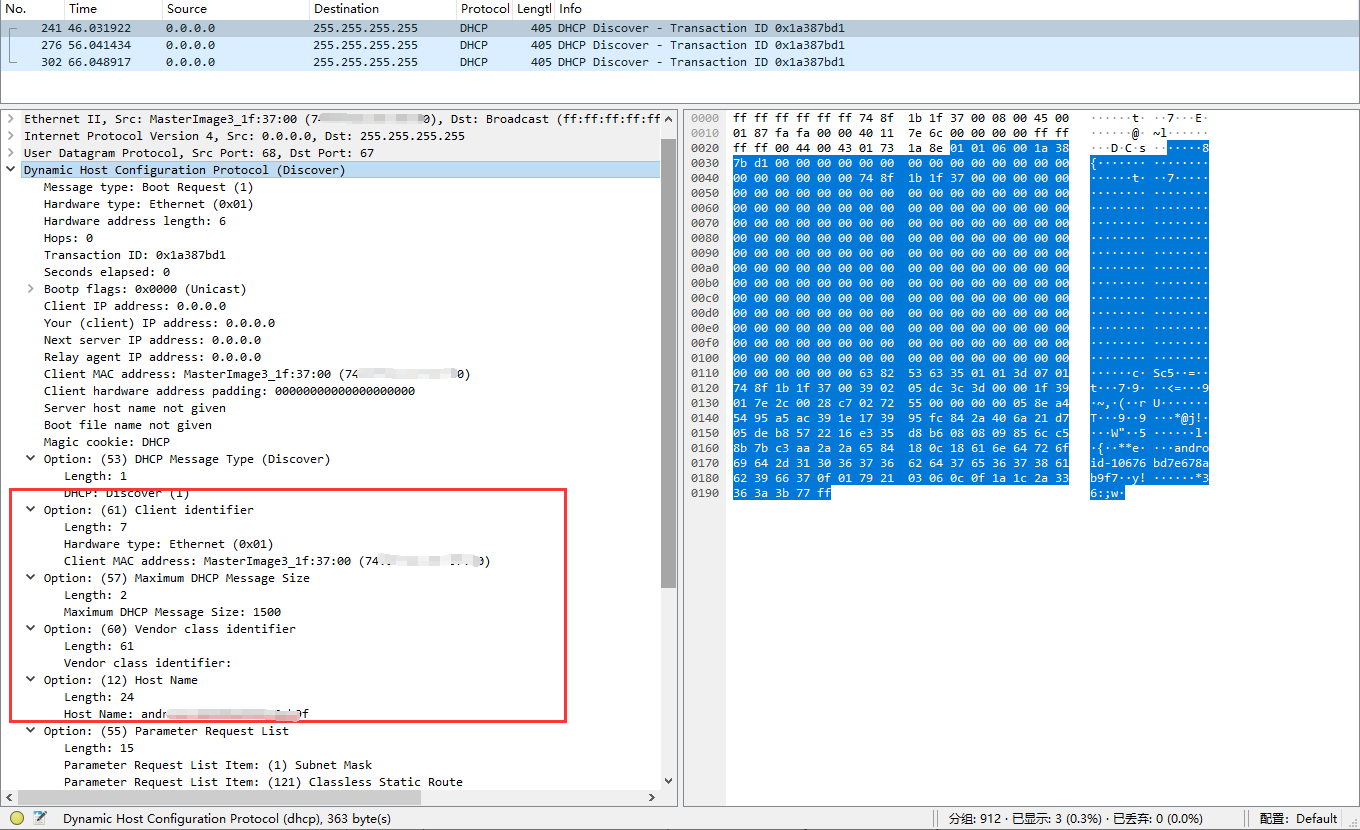This screenshot has width=1360, height=830.
Task: Select Message type: Boot Request row
Action: (x=148, y=187)
